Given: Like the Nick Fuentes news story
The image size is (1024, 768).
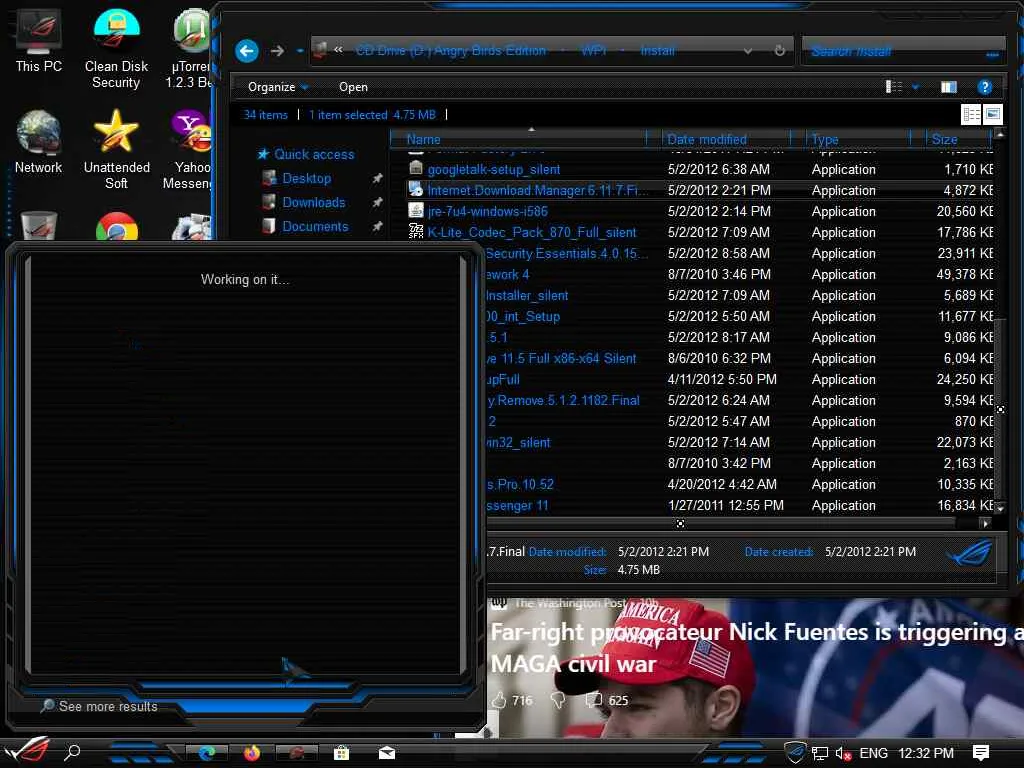Looking at the screenshot, I should point(499,700).
